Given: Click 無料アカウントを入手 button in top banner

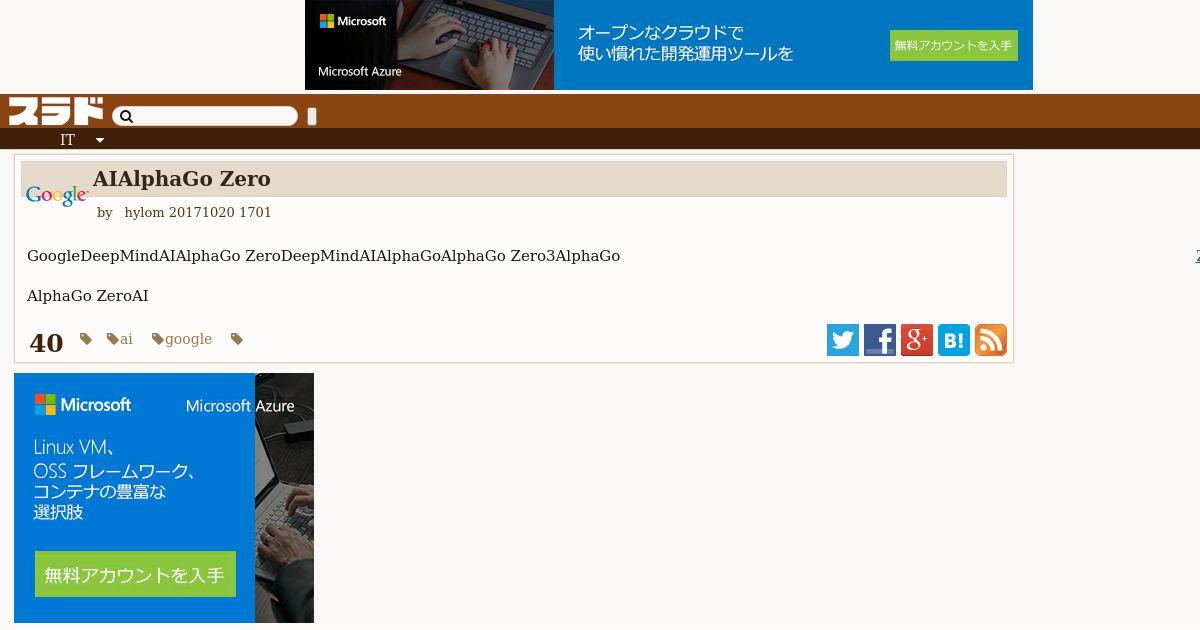Looking at the screenshot, I should coord(954,45).
